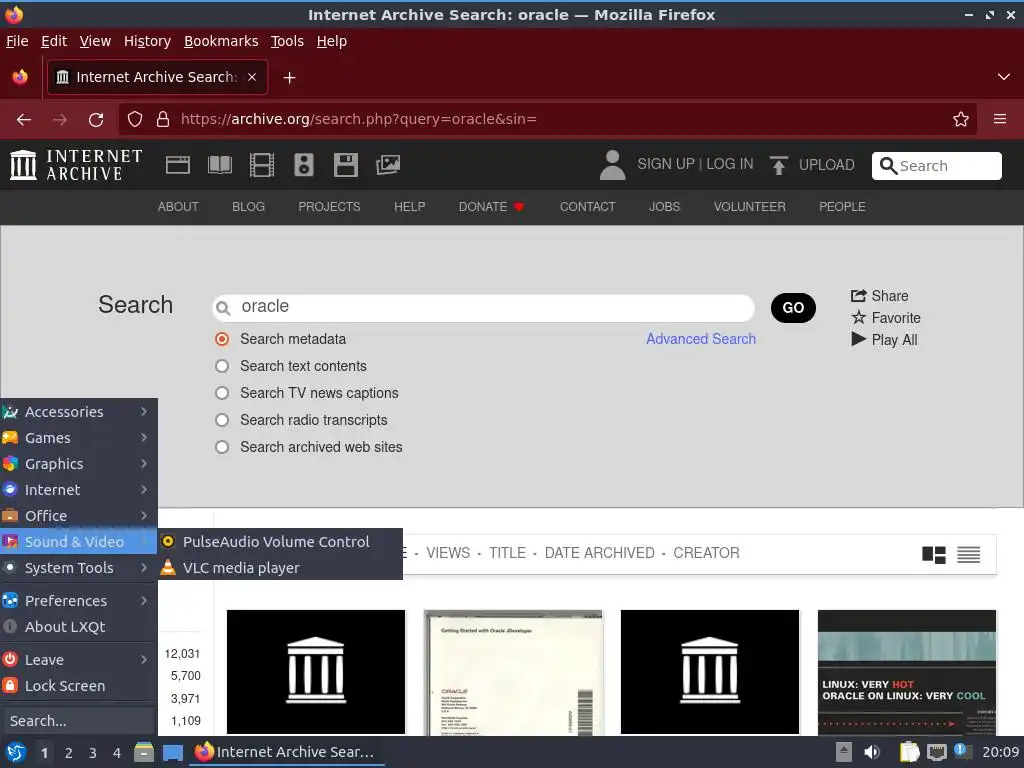Screen dimensions: 1024x768
Task: Expand the Internet submenu
Action: click(78, 490)
